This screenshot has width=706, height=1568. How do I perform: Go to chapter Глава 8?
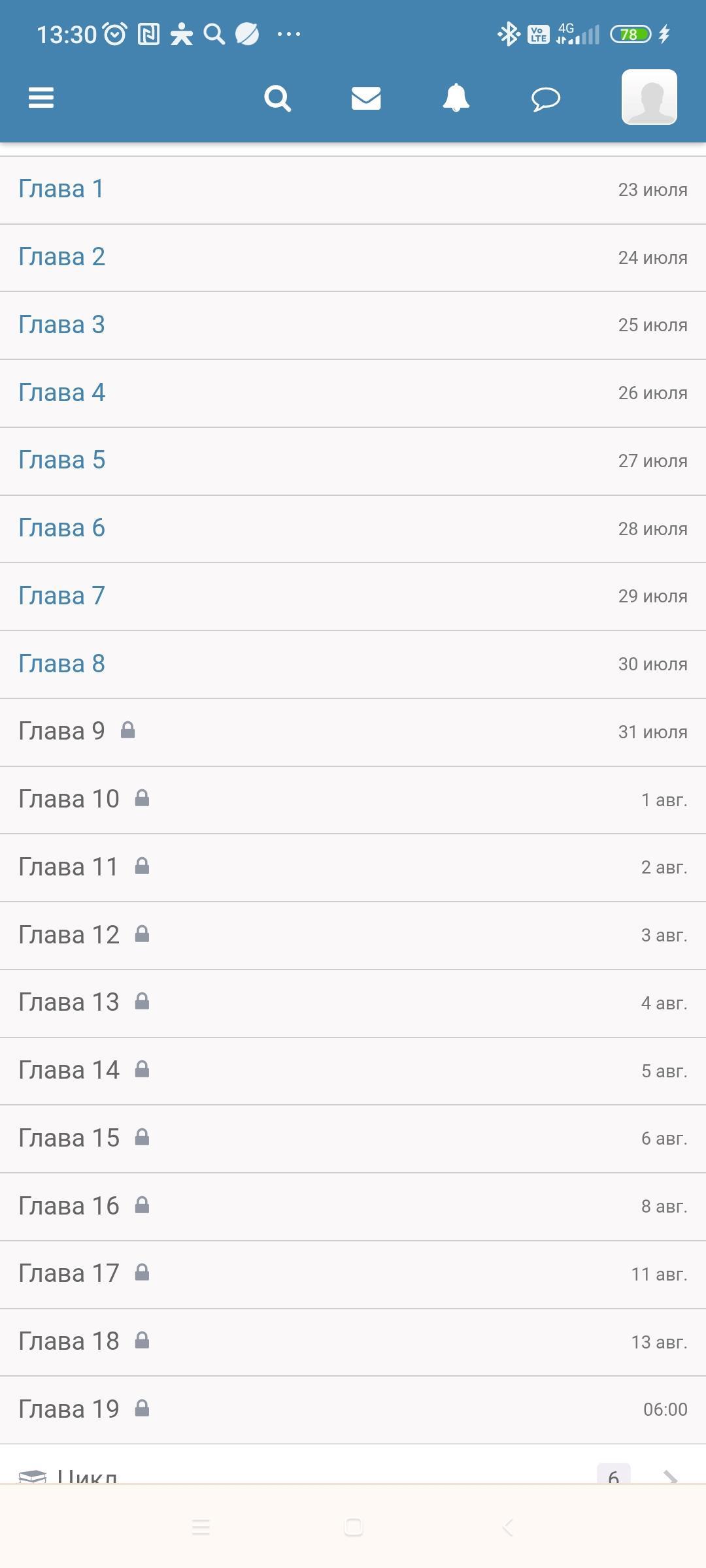pyautogui.click(x=61, y=664)
